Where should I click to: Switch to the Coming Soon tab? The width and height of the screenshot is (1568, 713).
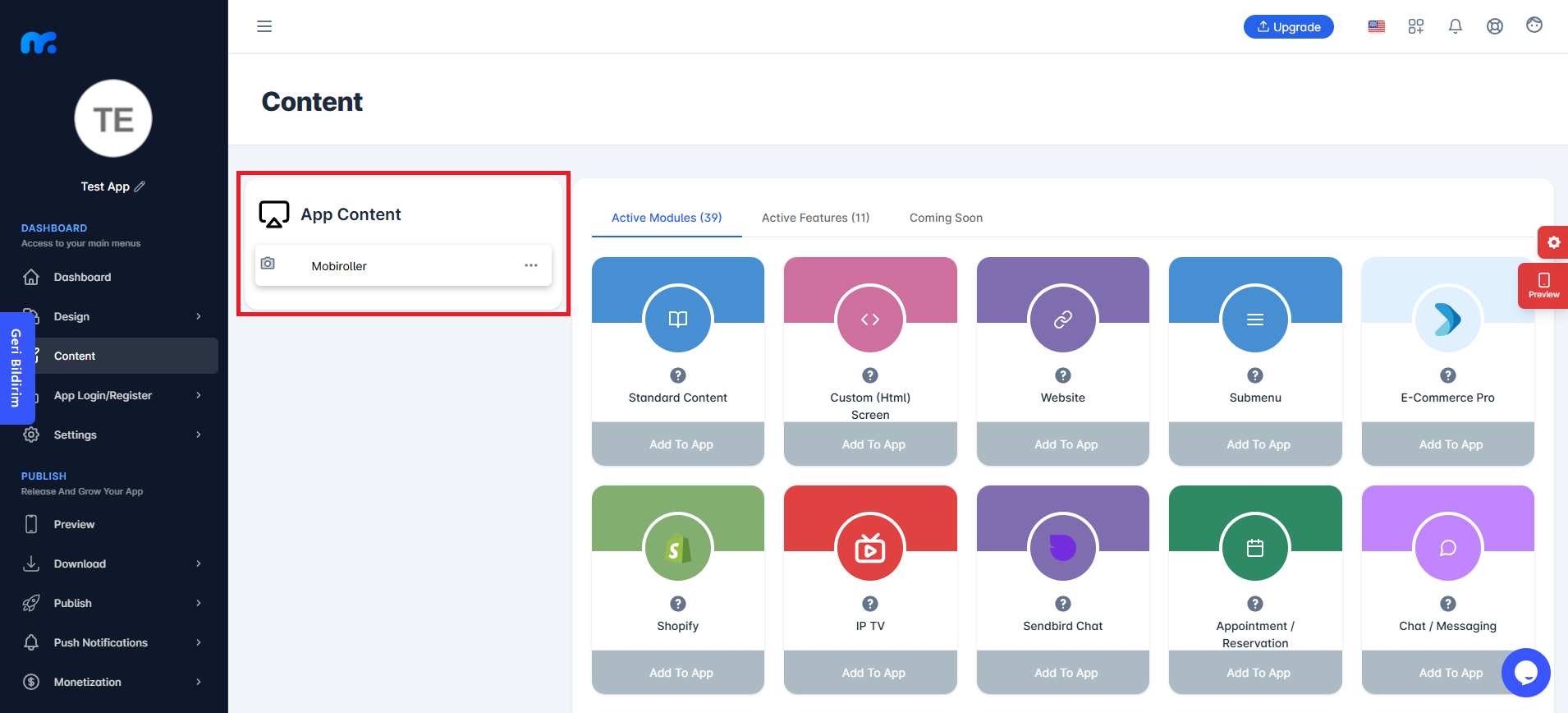946,218
